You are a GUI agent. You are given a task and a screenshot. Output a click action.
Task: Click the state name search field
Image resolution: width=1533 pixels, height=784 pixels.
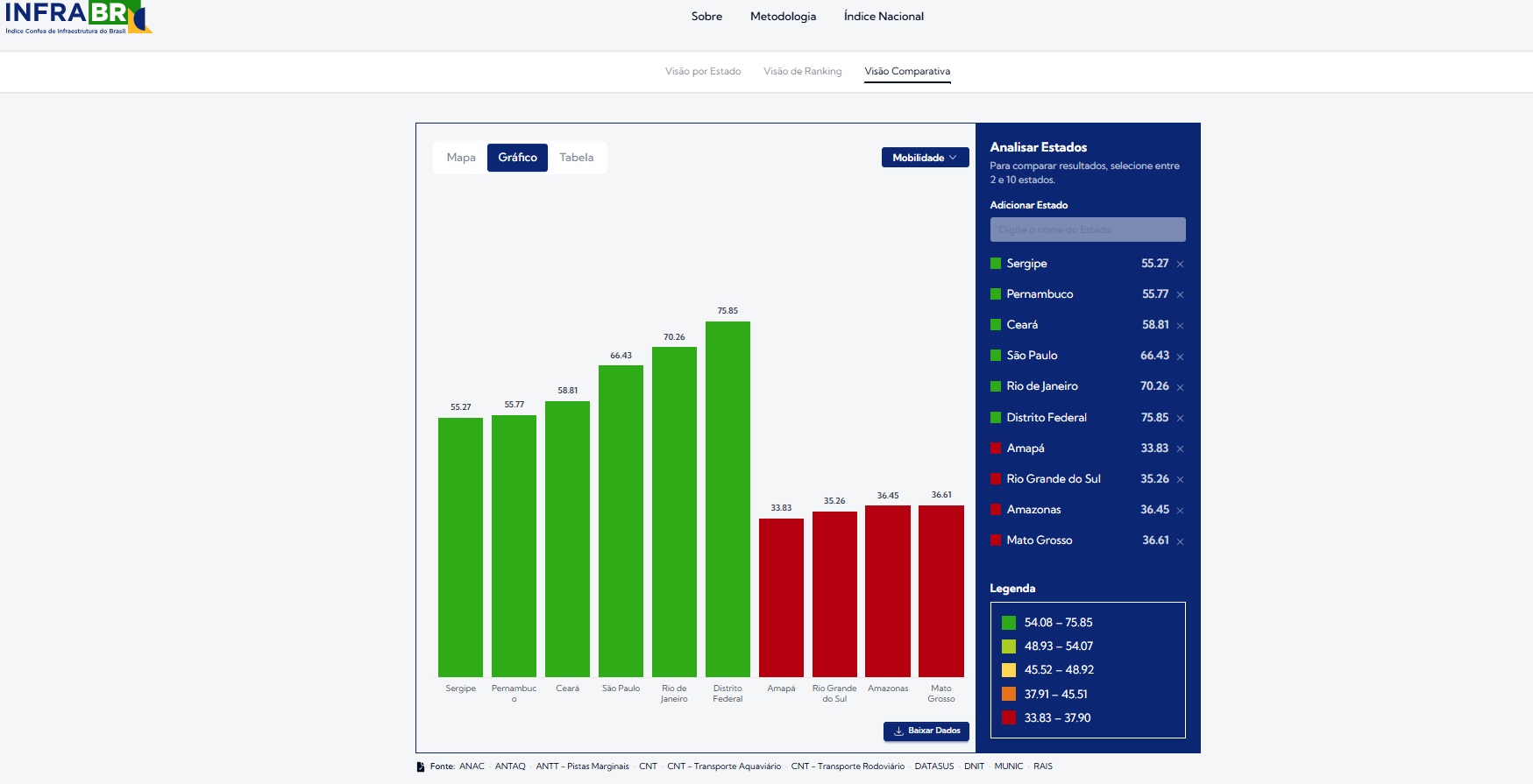coord(1087,230)
